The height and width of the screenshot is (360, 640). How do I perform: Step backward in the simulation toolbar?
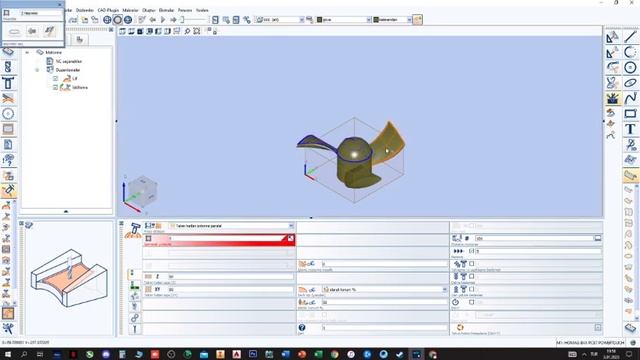coord(153,20)
